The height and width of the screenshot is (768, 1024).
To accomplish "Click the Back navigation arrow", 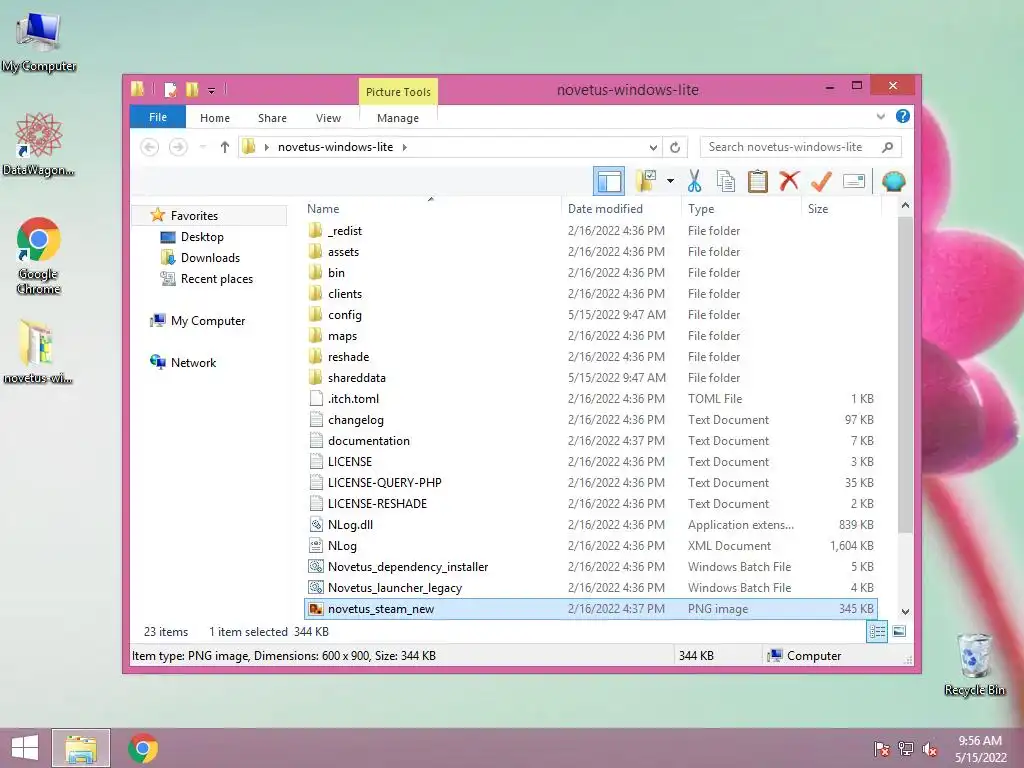I will click(x=150, y=147).
